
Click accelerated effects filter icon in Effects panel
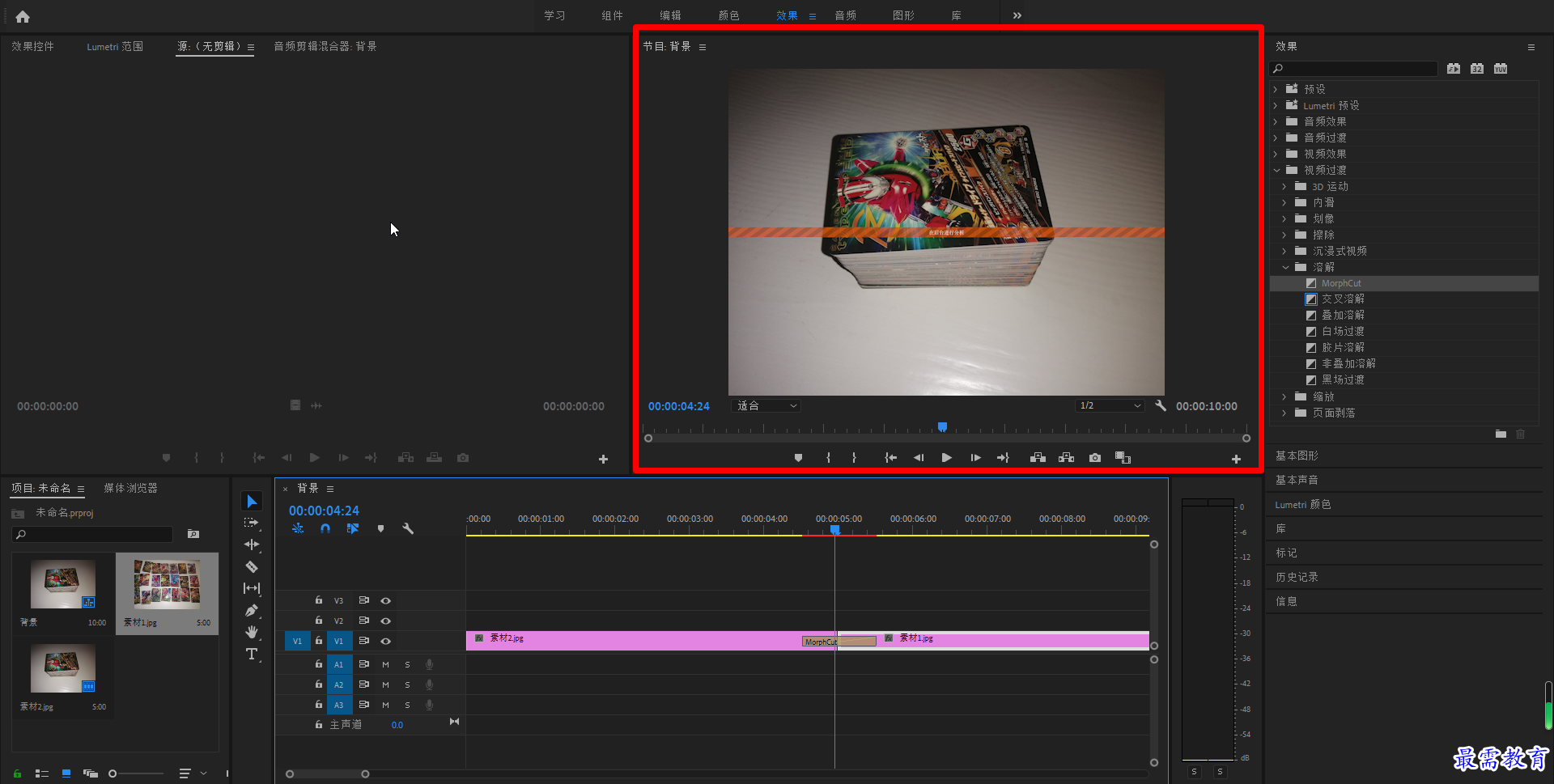(1454, 69)
